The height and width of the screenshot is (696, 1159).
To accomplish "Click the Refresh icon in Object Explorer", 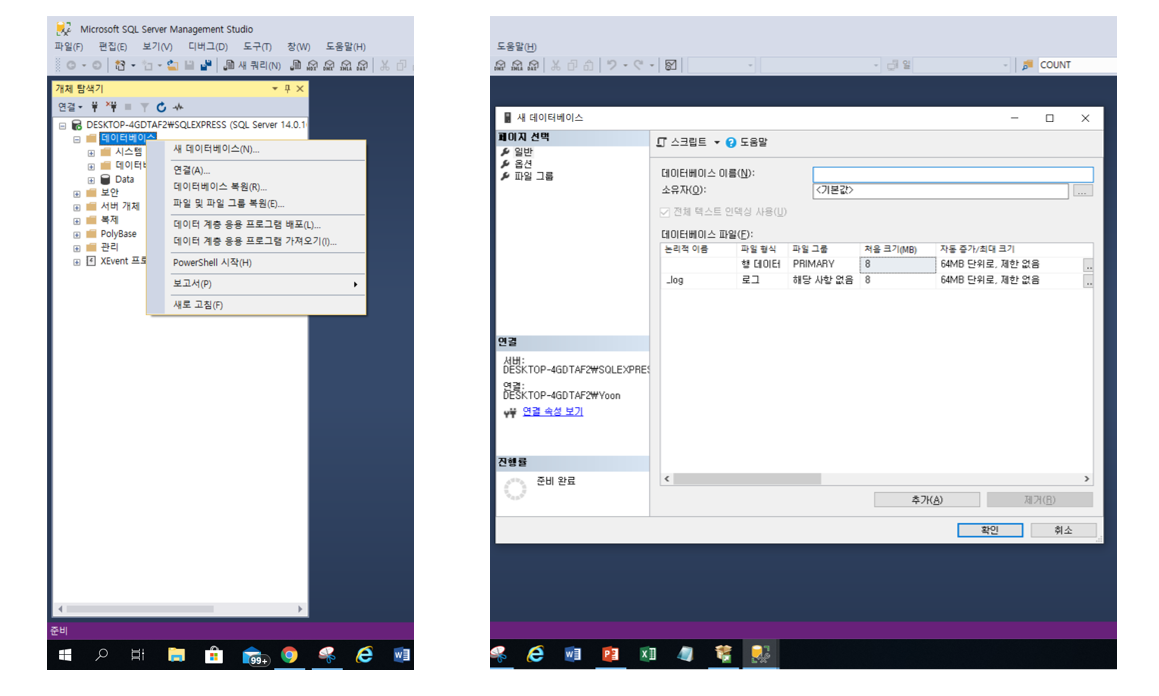I will point(161,107).
